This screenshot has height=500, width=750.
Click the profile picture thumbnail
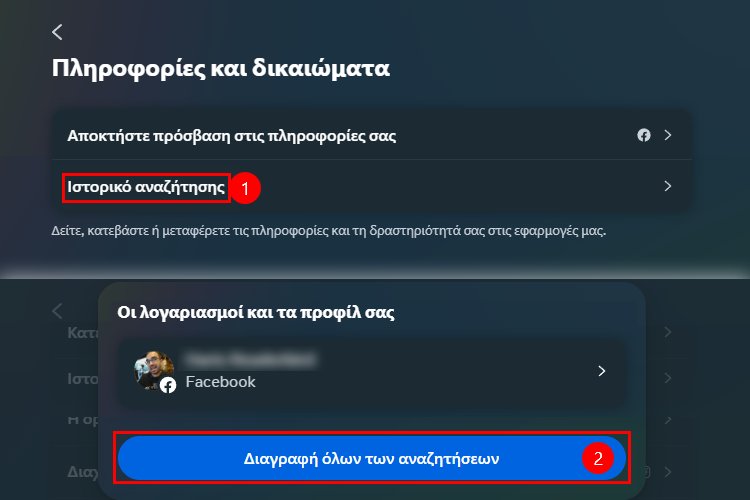[x=154, y=371]
